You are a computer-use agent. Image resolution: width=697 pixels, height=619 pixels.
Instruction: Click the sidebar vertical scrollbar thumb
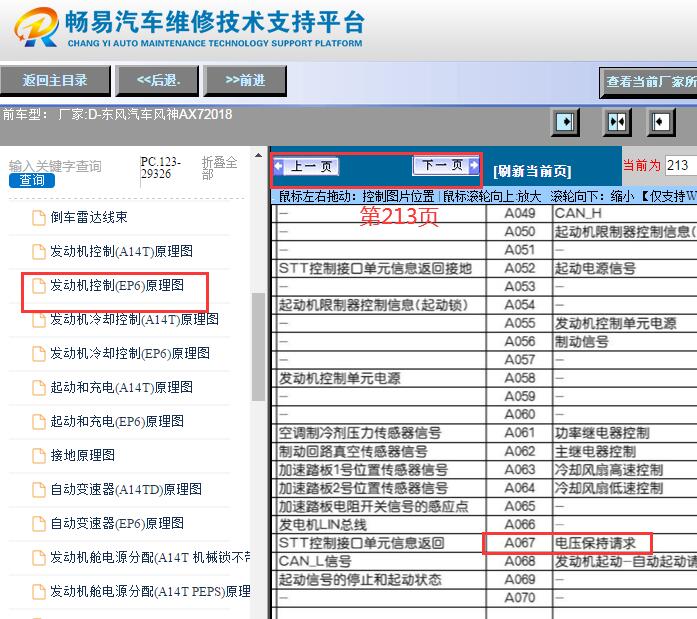coord(258,347)
